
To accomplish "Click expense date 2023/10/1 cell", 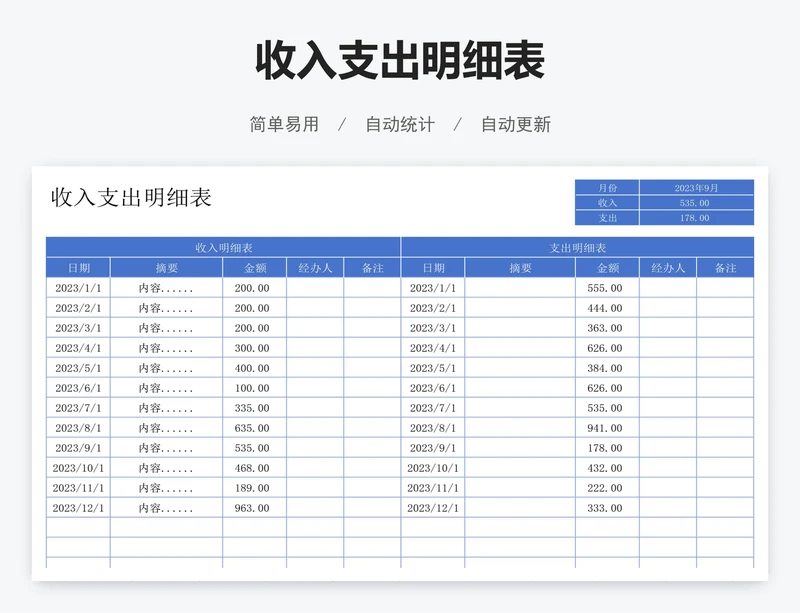I will click(x=433, y=468).
